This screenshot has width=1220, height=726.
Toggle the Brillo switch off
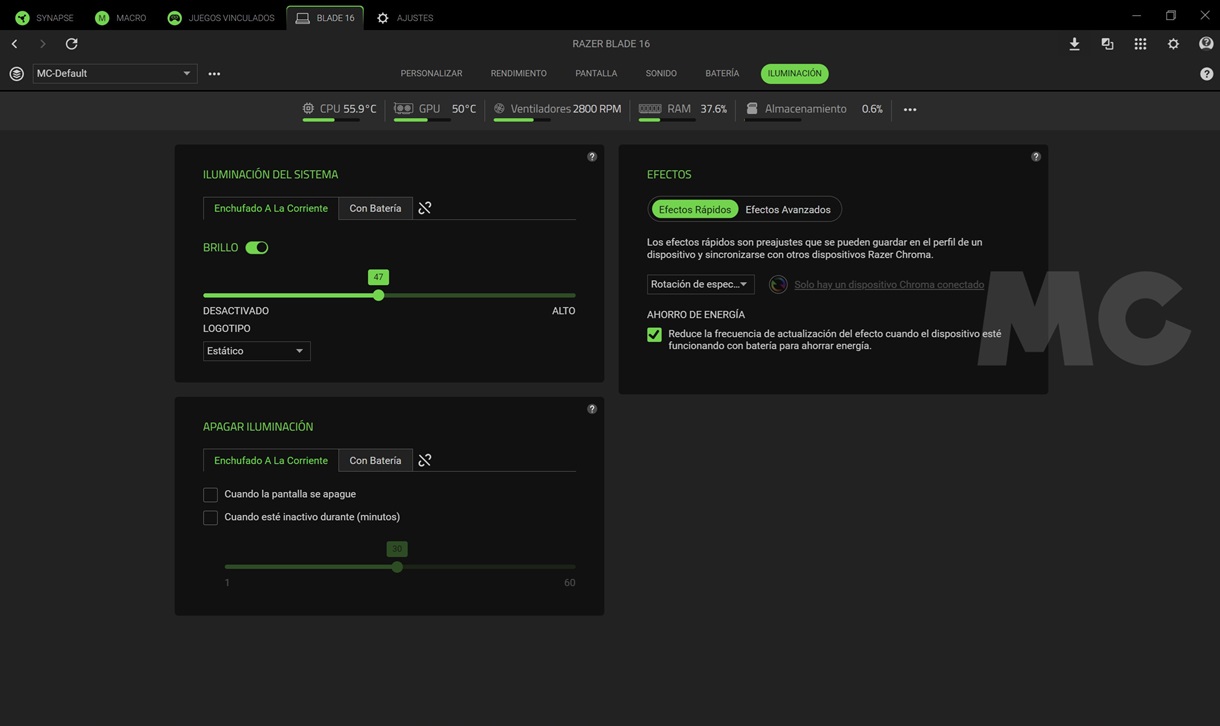tap(257, 248)
